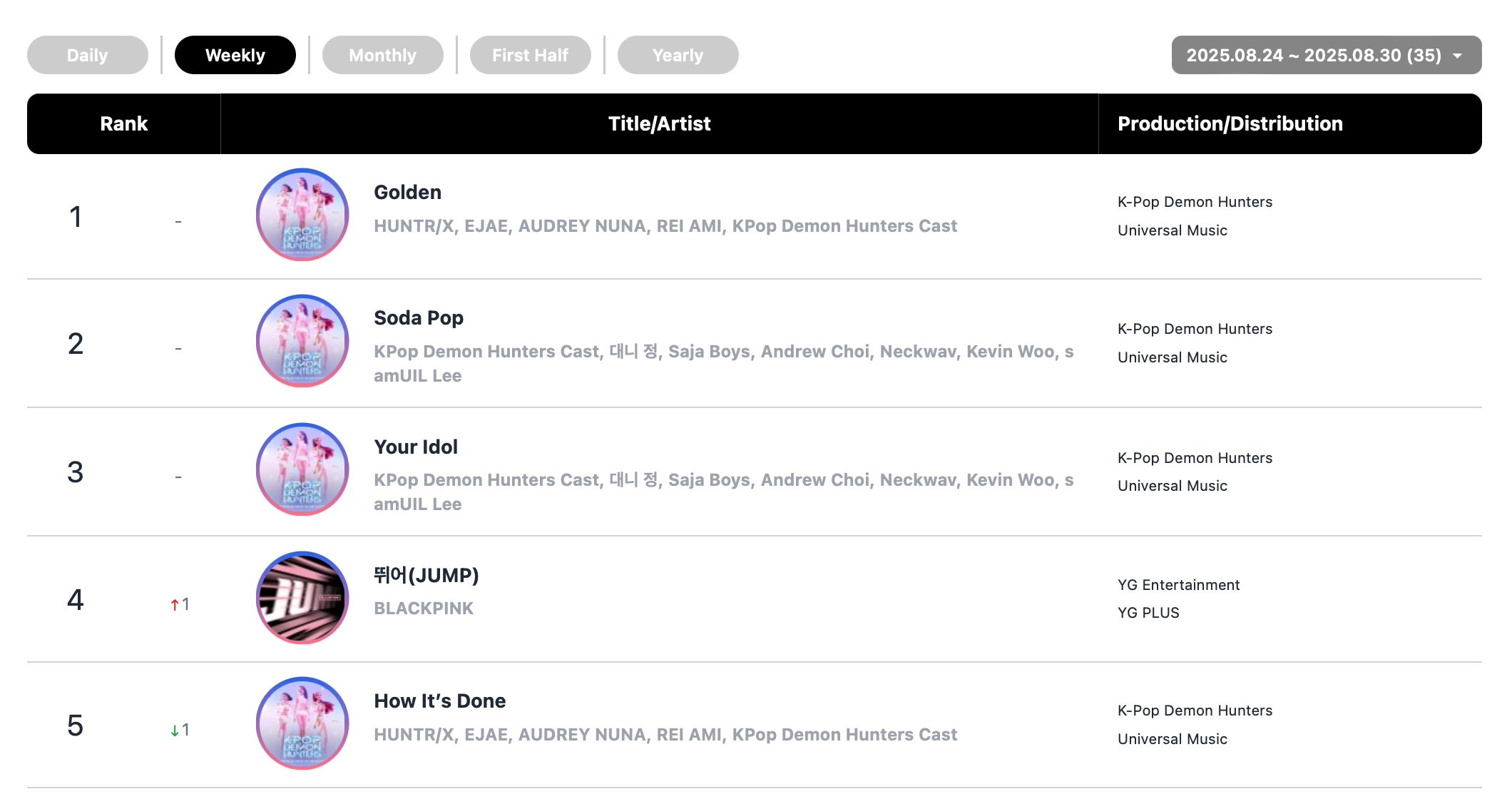The image size is (1512, 799).
Task: Click the How It's Done title
Action: [440, 701]
